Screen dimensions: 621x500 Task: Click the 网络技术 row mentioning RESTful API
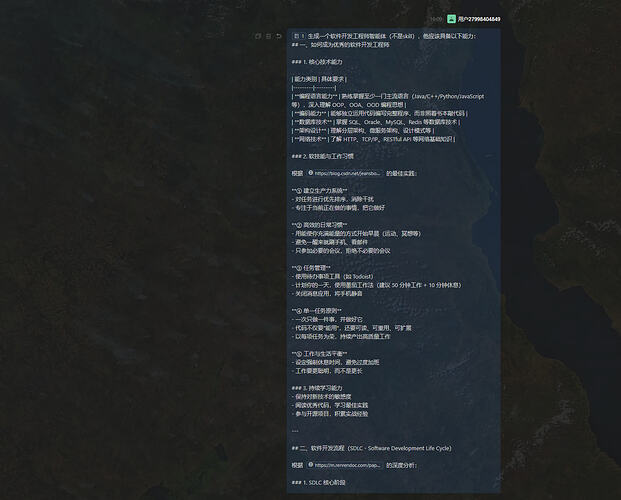click(x=373, y=139)
